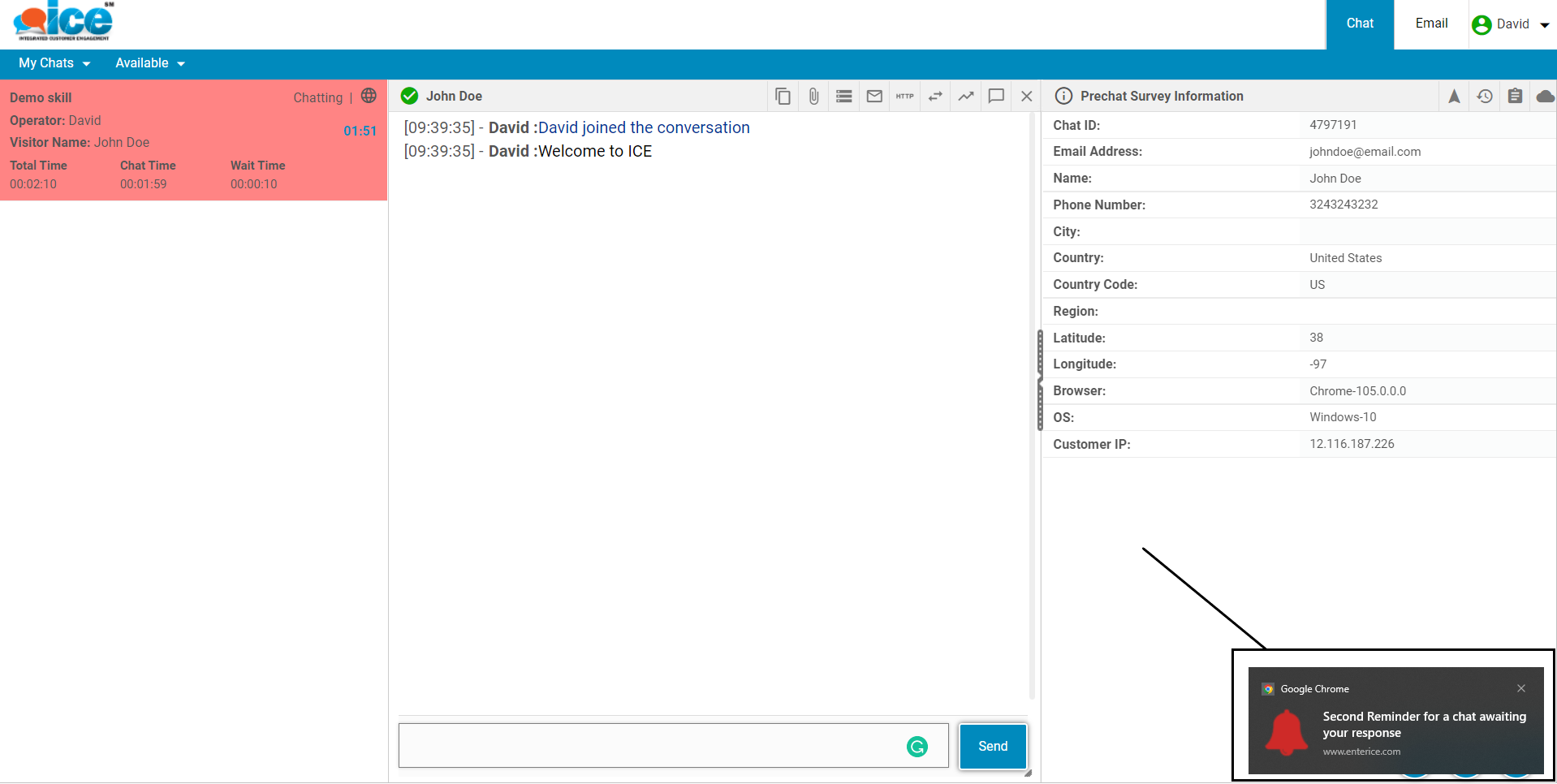Click the clipboard notes icon
Screen dimensions: 1557x784
1515,97
